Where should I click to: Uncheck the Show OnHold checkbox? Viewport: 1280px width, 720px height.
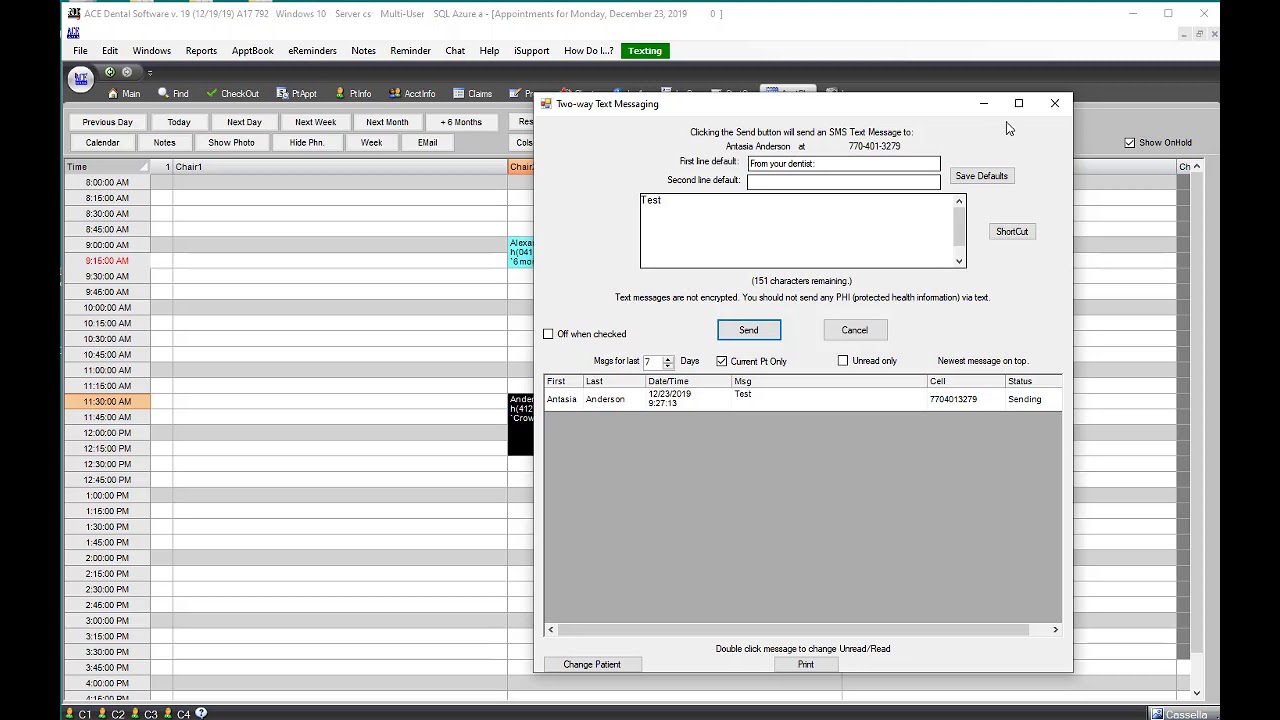(x=1130, y=143)
